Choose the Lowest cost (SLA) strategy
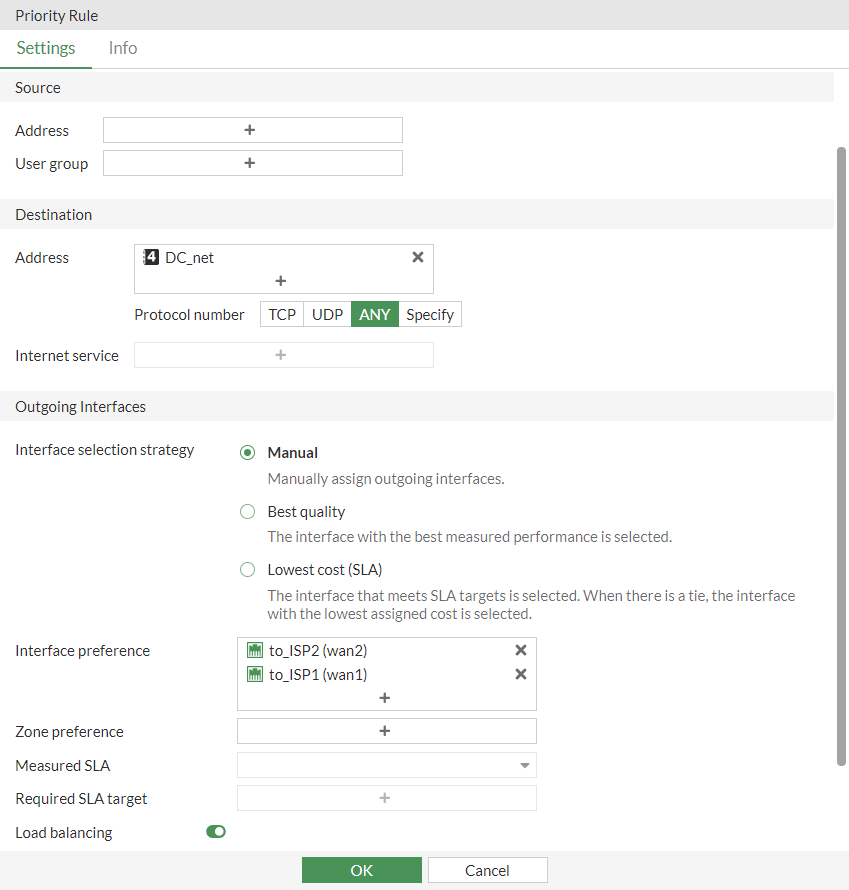The height and width of the screenshot is (890, 849). [248, 570]
